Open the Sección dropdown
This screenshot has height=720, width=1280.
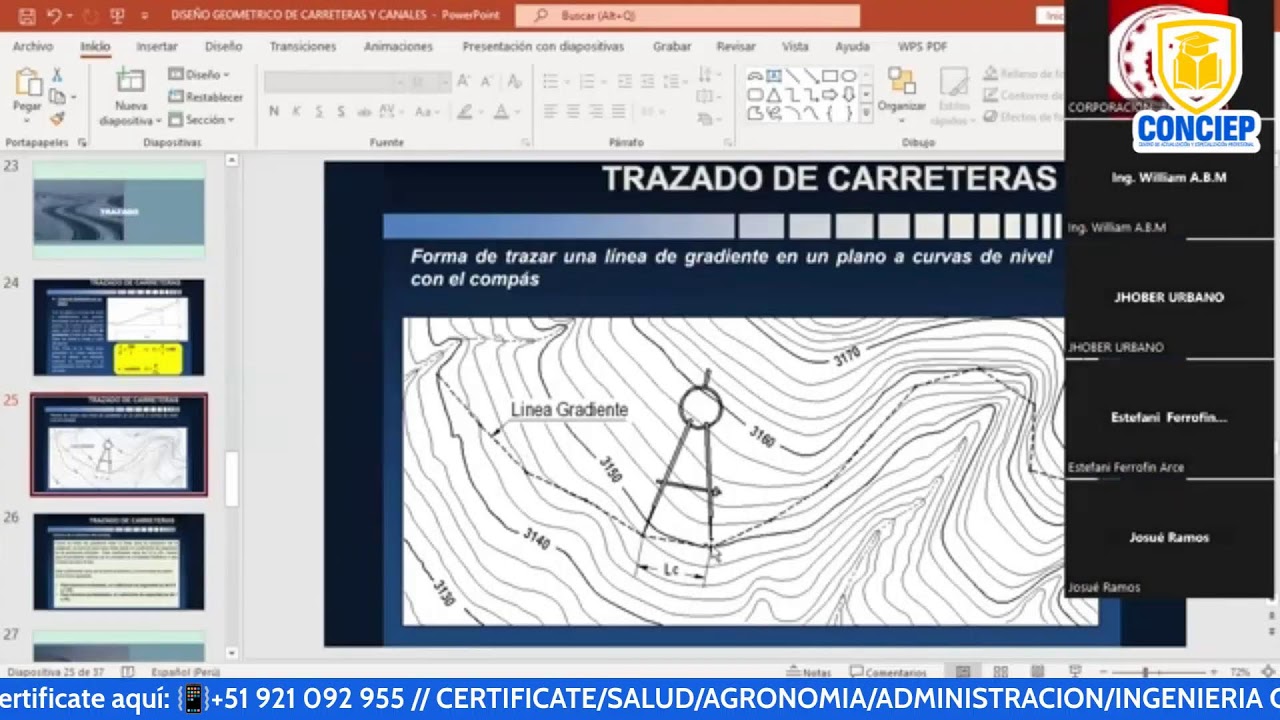coord(201,119)
